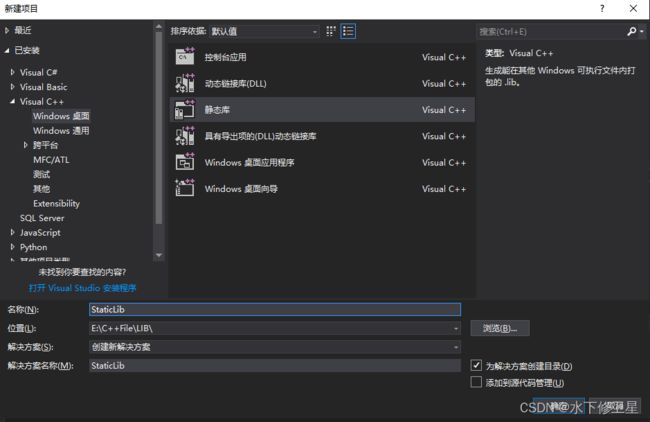The image size is (650, 422).
Task: Click the DLL with exports template icon
Action: pos(185,136)
